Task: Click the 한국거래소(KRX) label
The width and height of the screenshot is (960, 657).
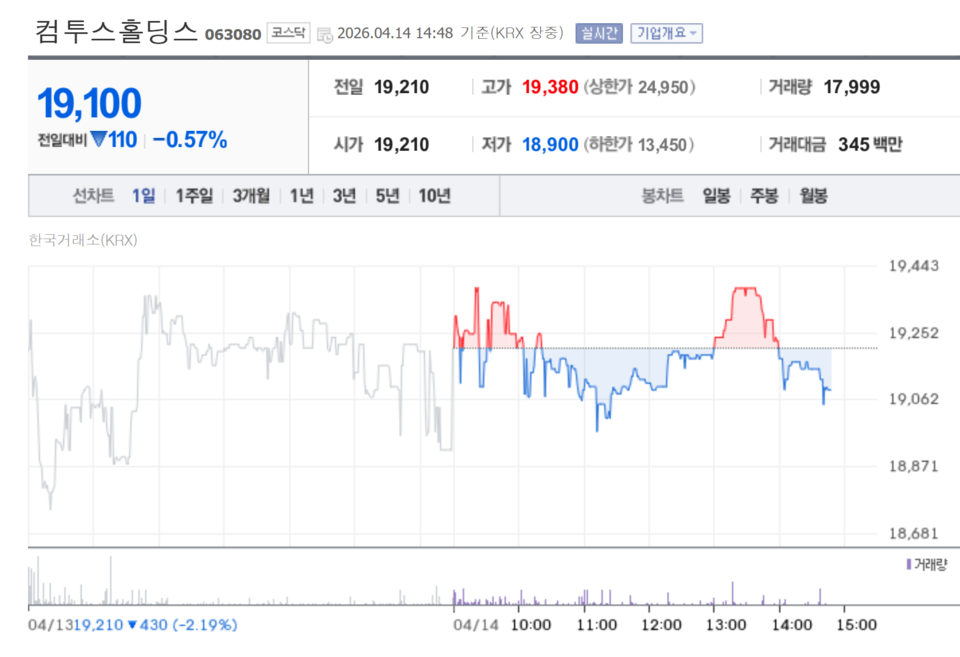Action: click(83, 240)
